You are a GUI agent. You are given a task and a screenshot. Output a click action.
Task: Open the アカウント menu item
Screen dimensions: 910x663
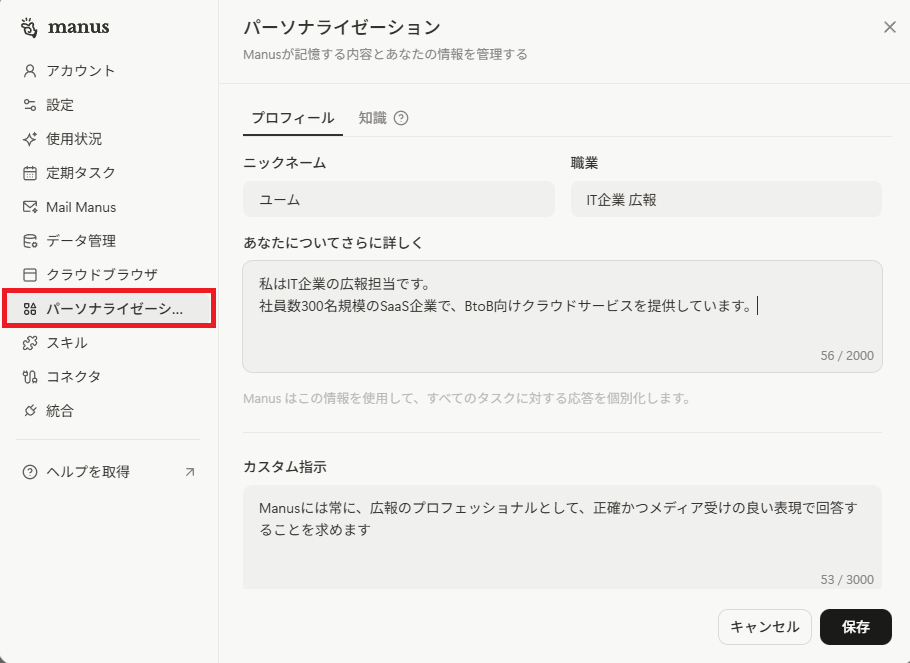pos(109,71)
